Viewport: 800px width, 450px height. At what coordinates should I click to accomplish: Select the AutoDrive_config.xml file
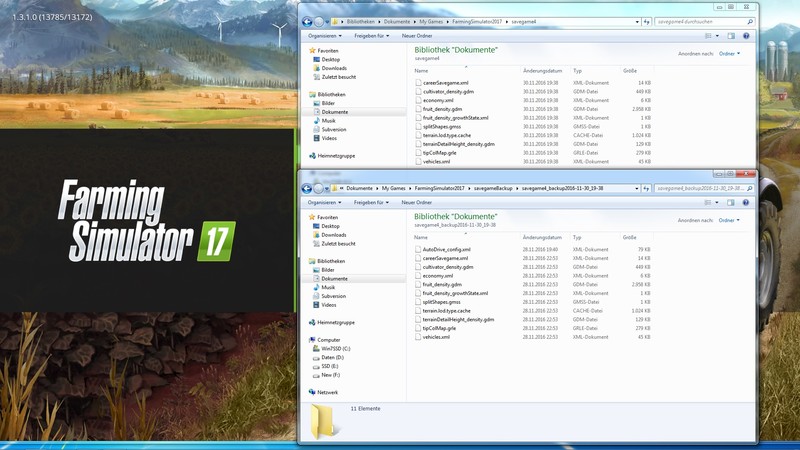pos(446,249)
